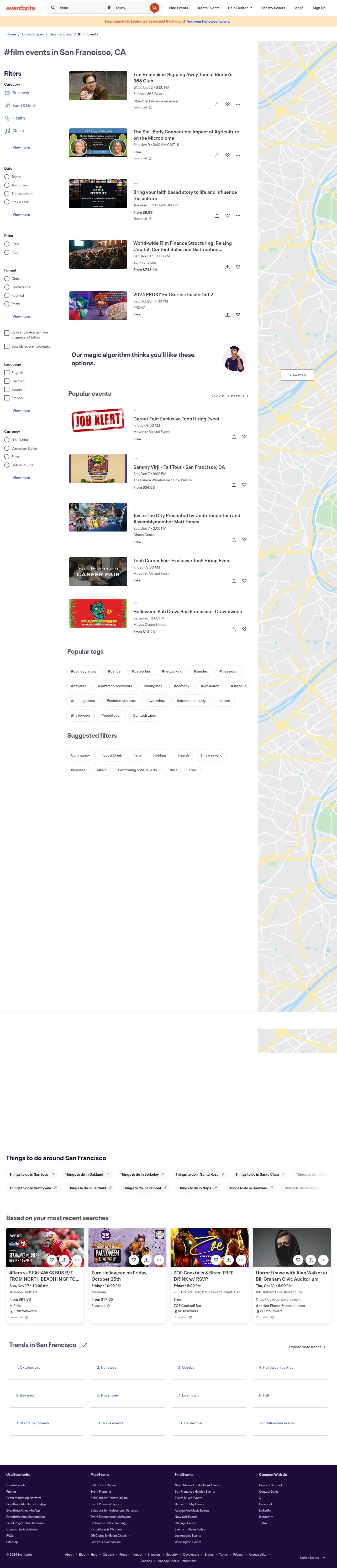Like the Soil-Body Connection event

[228, 155]
